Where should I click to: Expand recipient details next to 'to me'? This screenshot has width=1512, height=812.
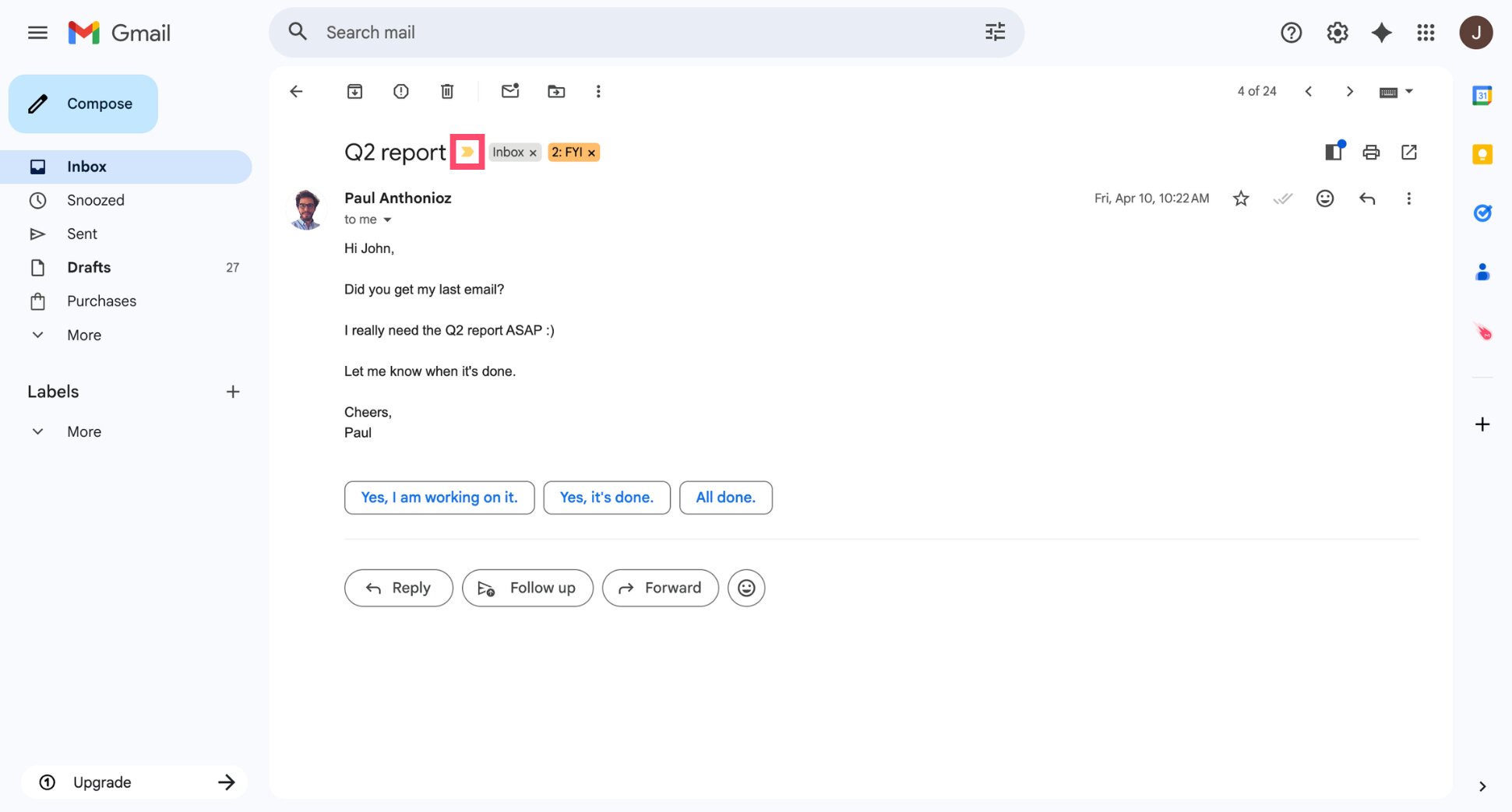pyautogui.click(x=387, y=220)
